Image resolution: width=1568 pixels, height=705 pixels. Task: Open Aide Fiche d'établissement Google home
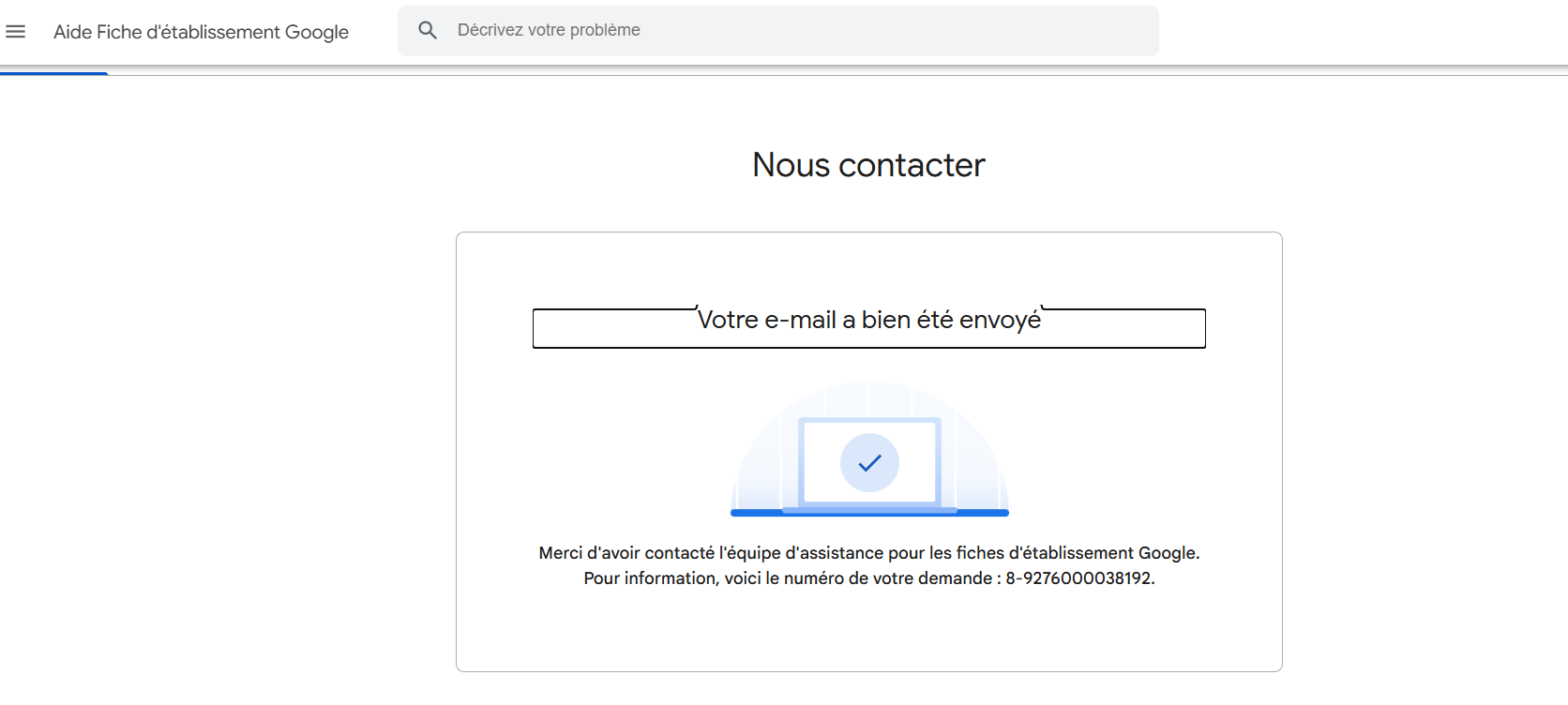coord(201,32)
